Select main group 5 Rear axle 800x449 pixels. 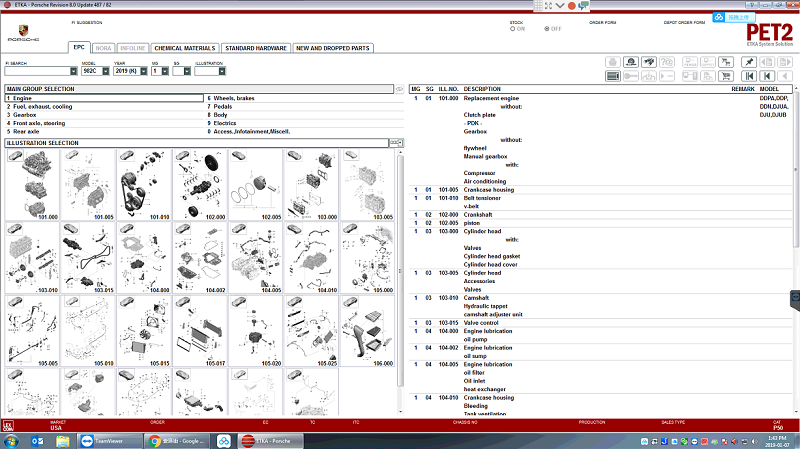click(104, 131)
